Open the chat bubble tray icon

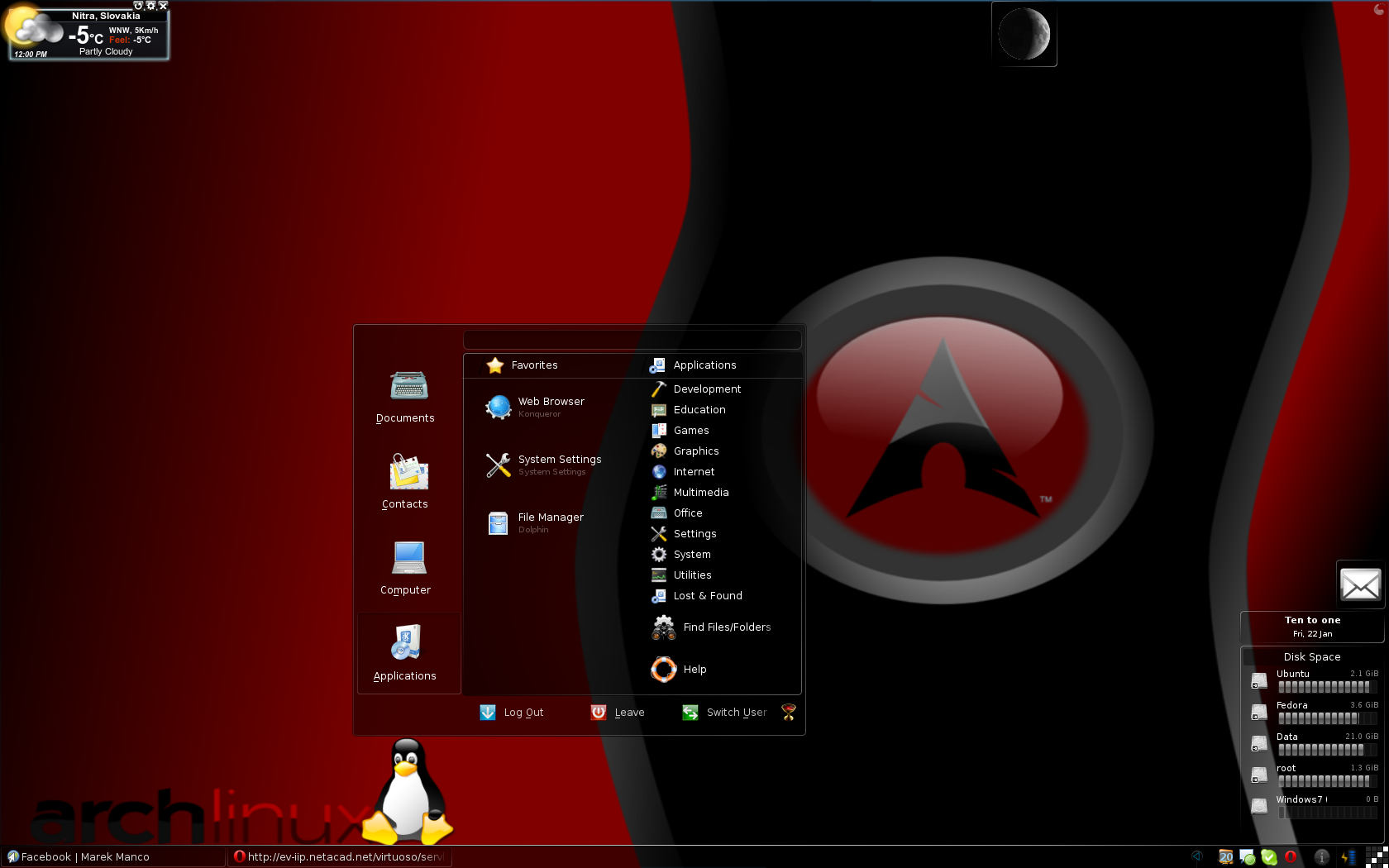coord(1248,857)
